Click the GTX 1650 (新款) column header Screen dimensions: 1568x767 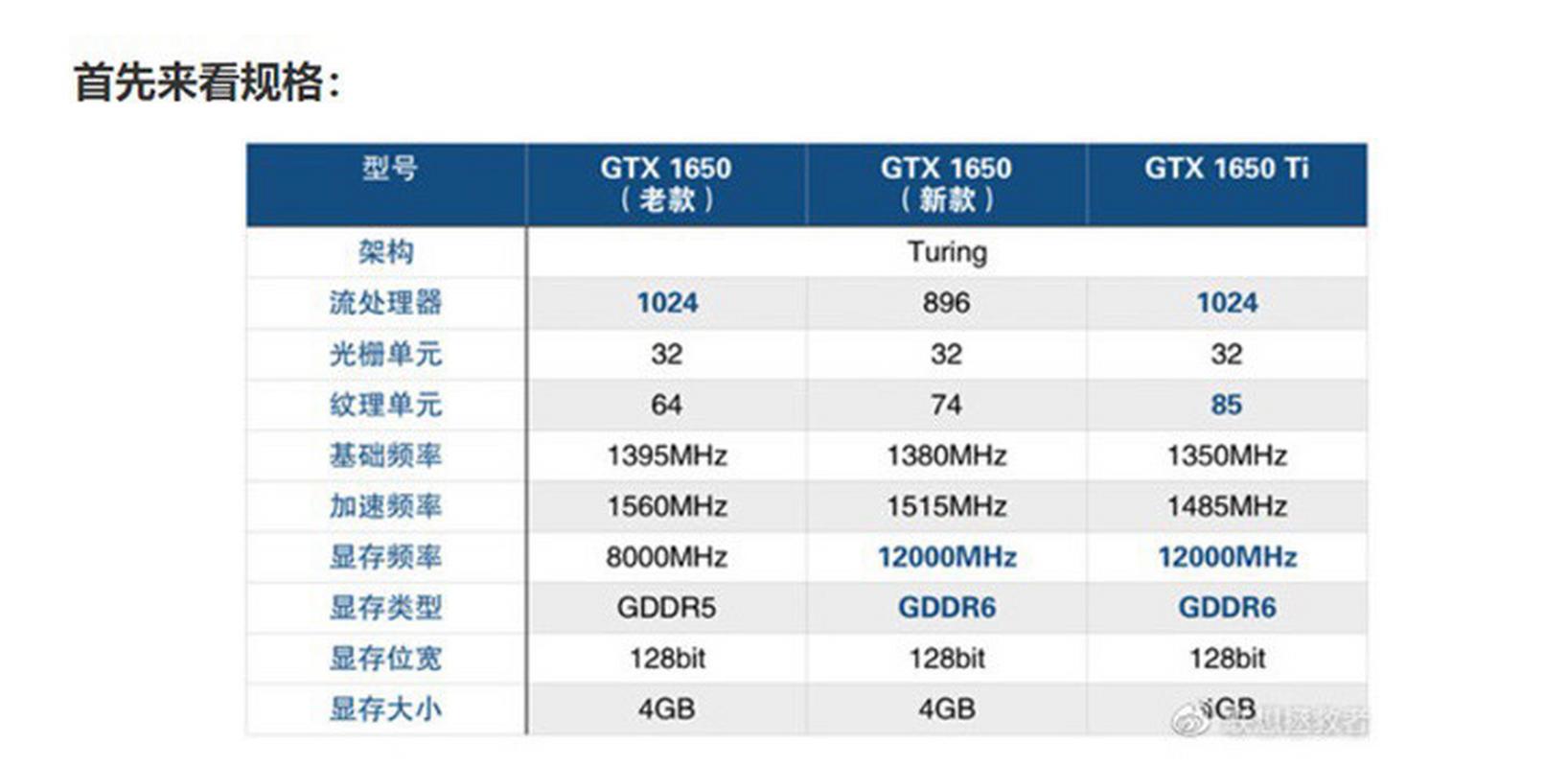(x=946, y=183)
